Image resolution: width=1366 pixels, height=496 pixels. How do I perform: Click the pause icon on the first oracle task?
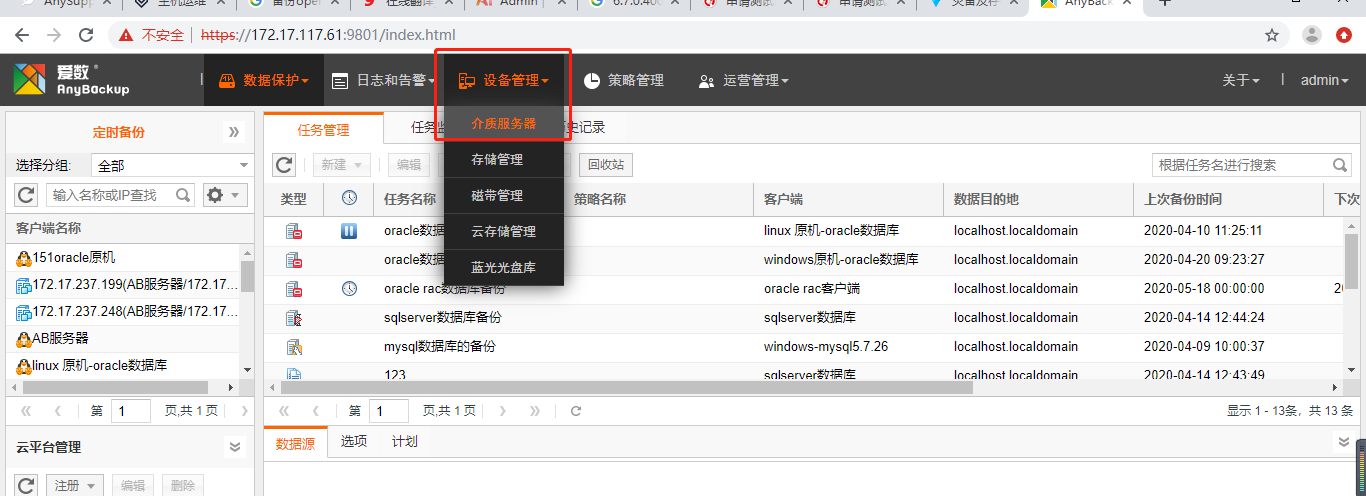349,231
